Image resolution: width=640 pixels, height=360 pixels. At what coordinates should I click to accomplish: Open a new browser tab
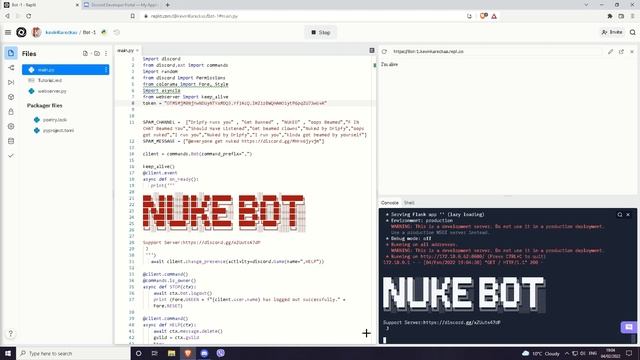click(168, 5)
